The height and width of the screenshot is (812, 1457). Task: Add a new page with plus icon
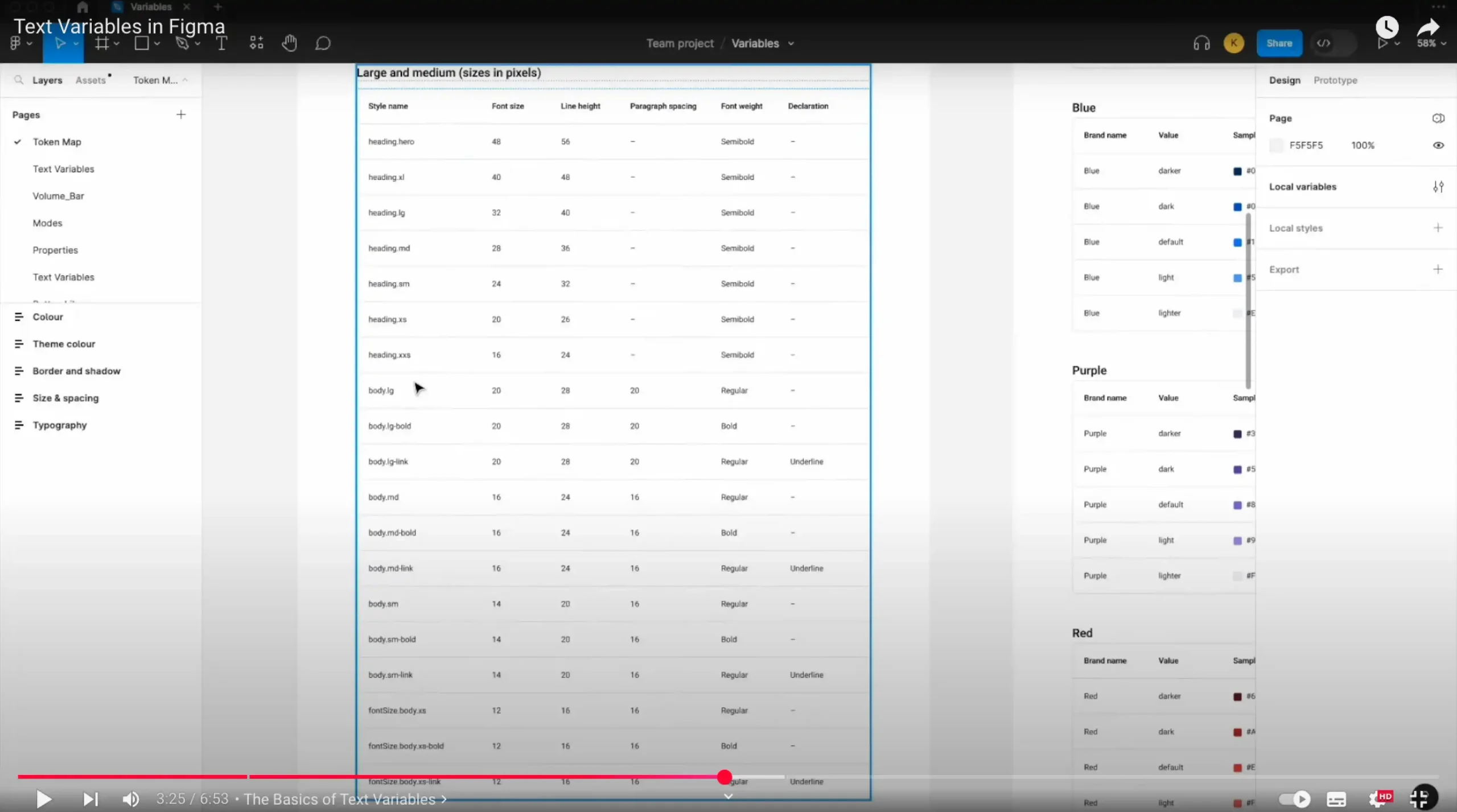tap(181, 115)
